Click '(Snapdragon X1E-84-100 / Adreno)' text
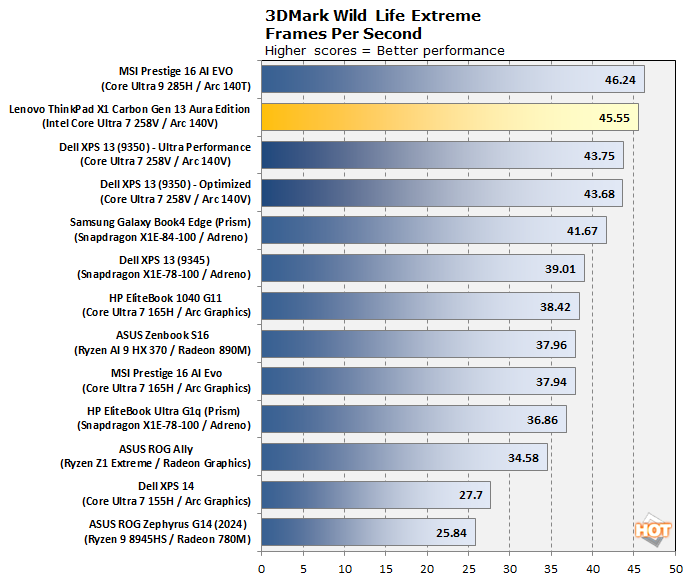This screenshot has height=581, width=690. 161,237
